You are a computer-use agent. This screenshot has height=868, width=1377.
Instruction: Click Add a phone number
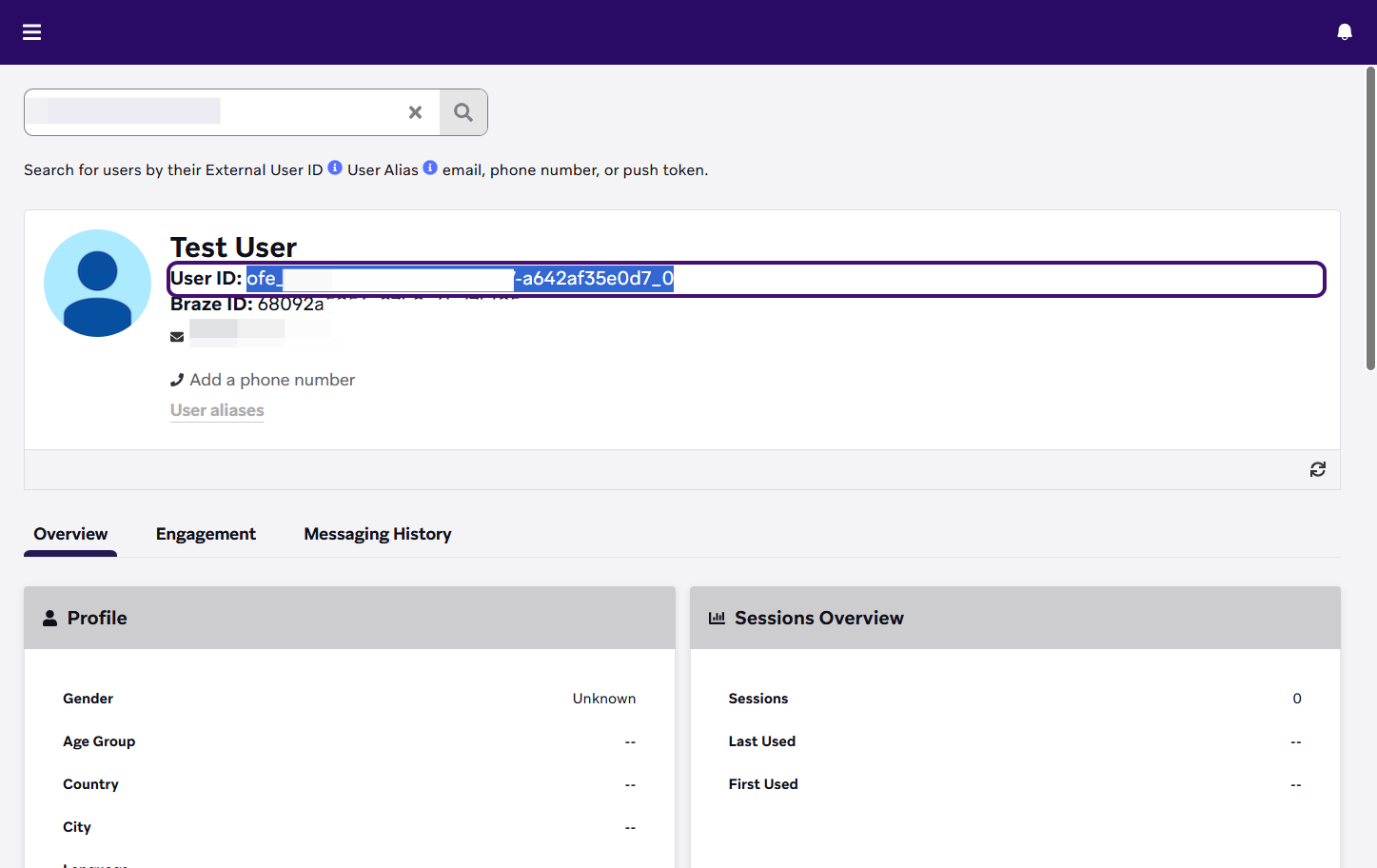click(271, 379)
